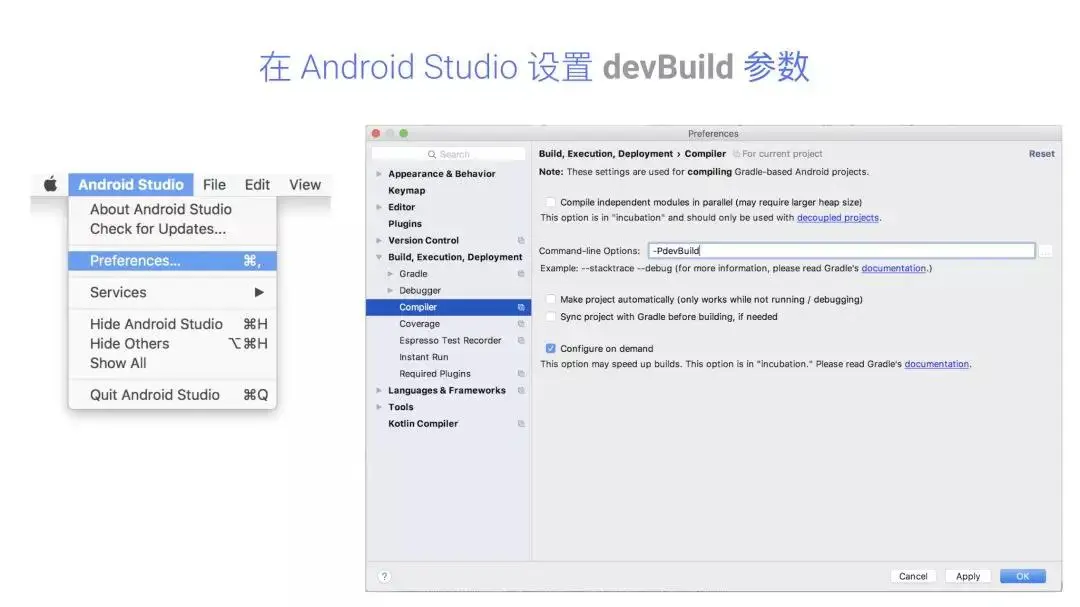
Task: Open the Edit menu
Action: click(x=257, y=184)
